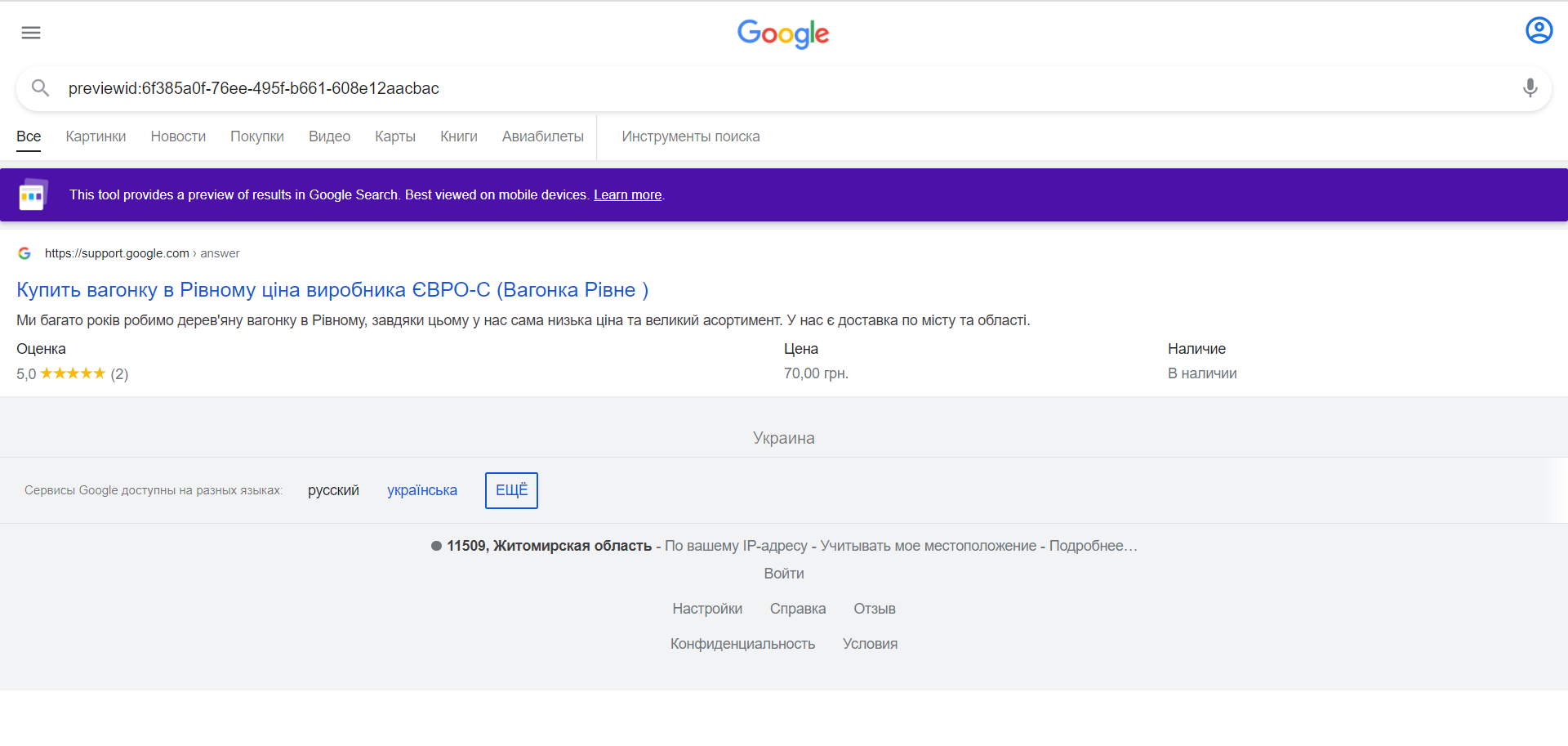Click the Цена label

tap(801, 349)
